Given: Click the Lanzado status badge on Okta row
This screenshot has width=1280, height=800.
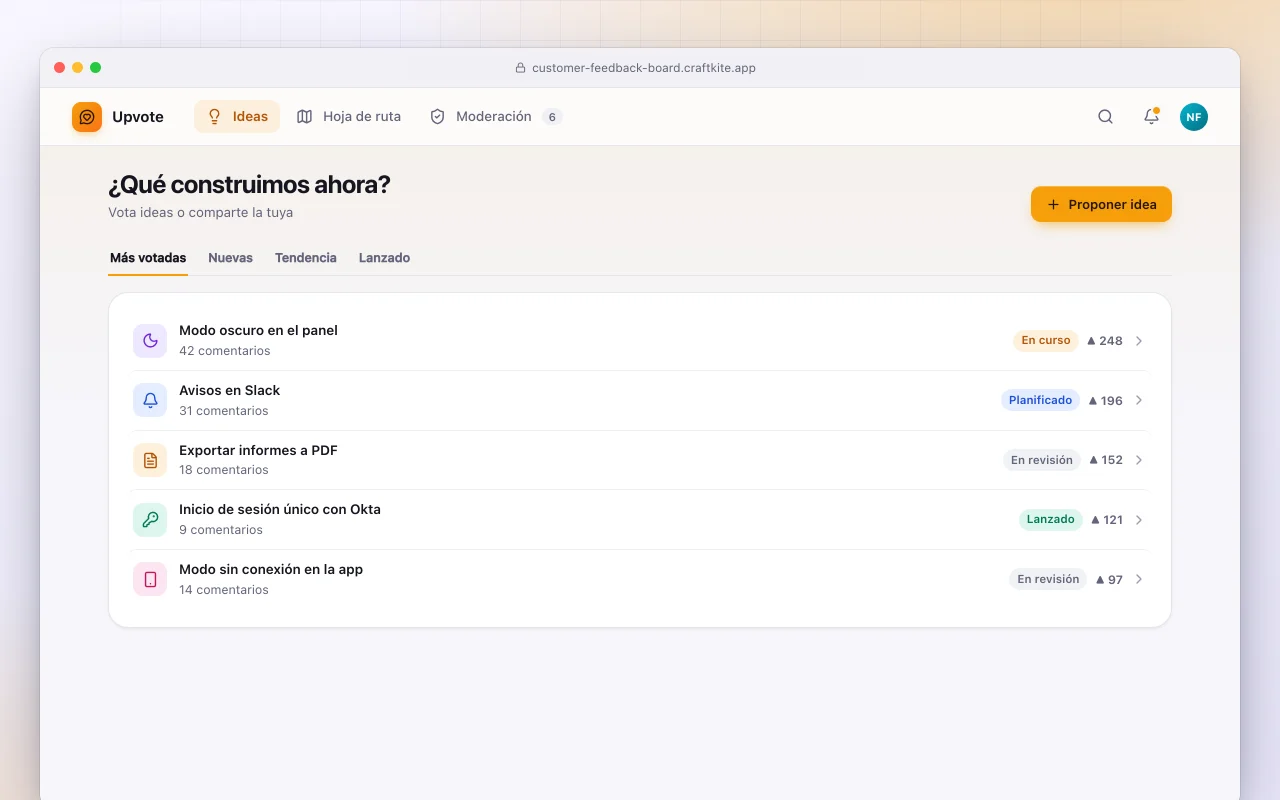Looking at the screenshot, I should point(1051,520).
